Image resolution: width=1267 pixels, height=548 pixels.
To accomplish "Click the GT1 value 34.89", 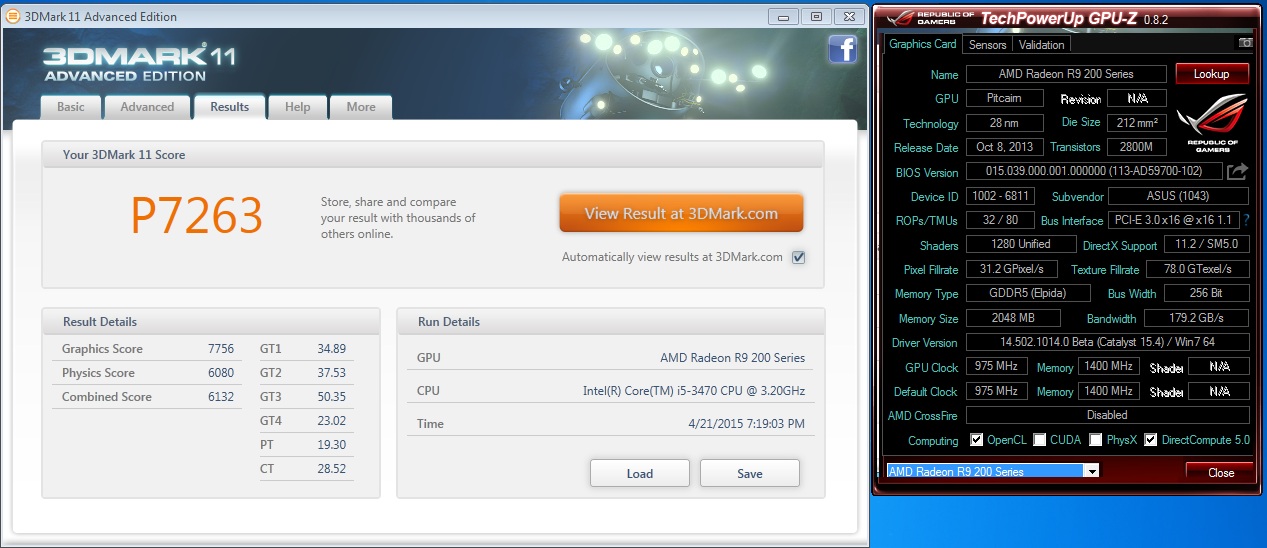I will coord(331,349).
